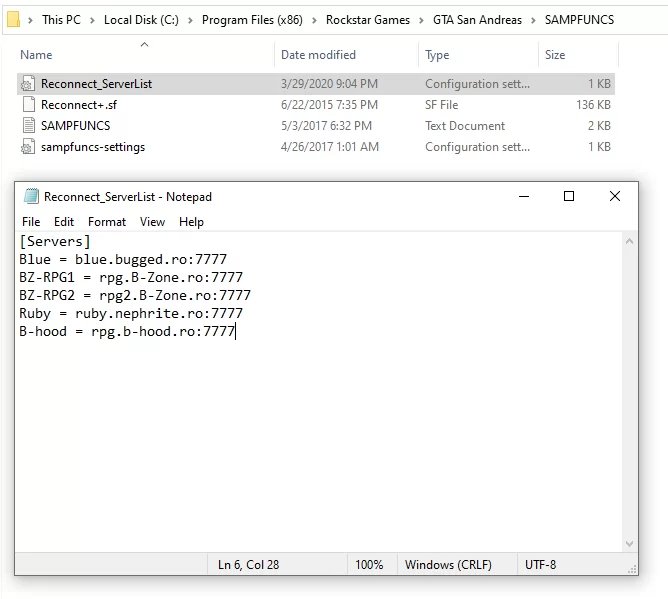668x599 pixels.
Task: Click the Ruby = ruby.nephrite.ro:7777 line
Action: (x=131, y=314)
